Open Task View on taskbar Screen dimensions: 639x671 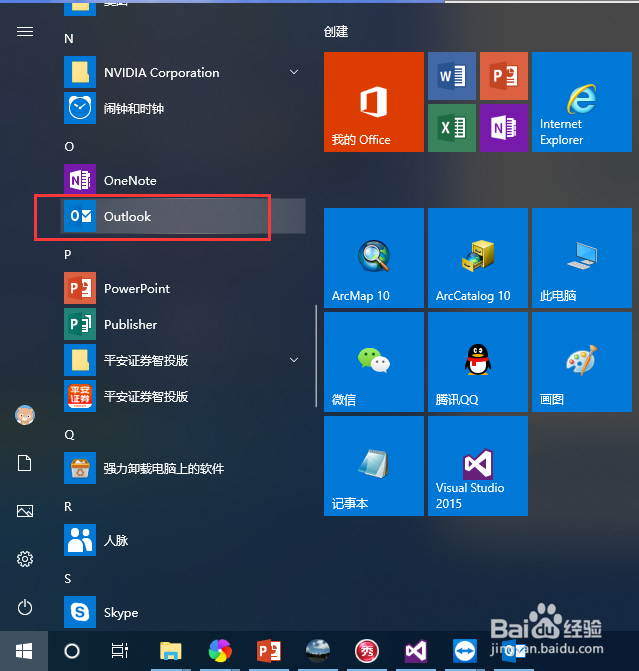tap(120, 651)
